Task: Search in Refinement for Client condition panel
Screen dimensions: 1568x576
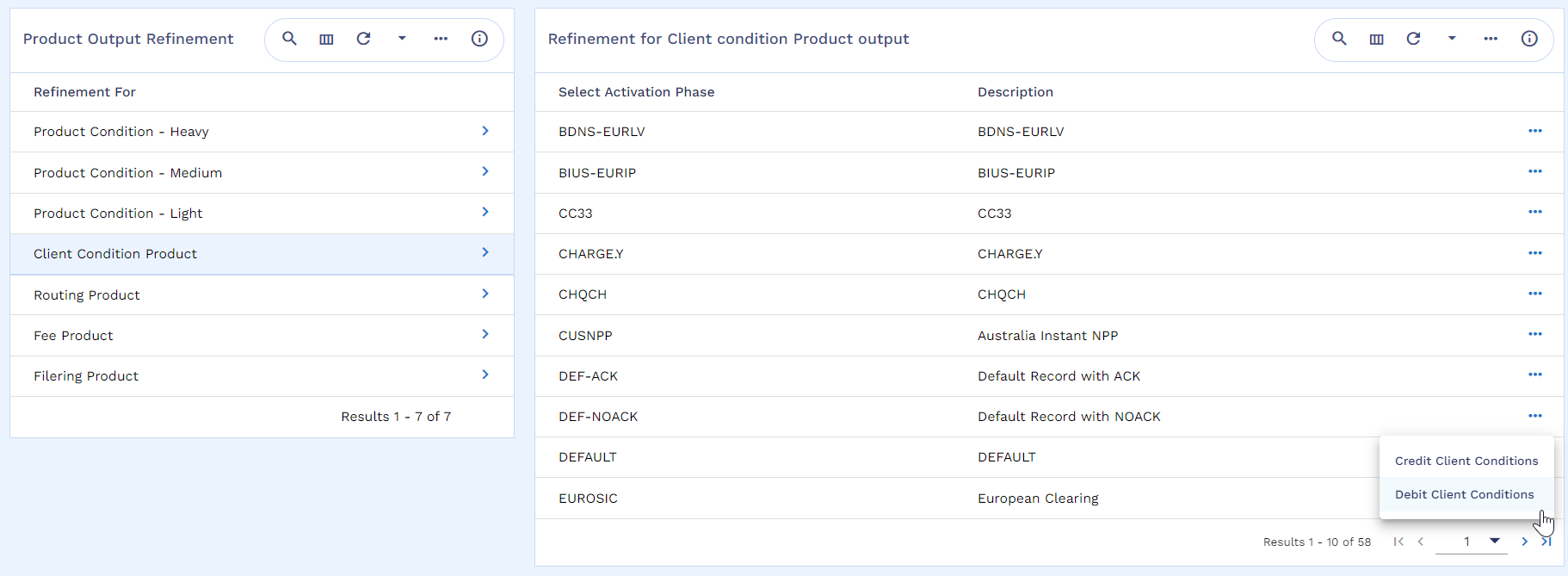Action: tap(1339, 39)
